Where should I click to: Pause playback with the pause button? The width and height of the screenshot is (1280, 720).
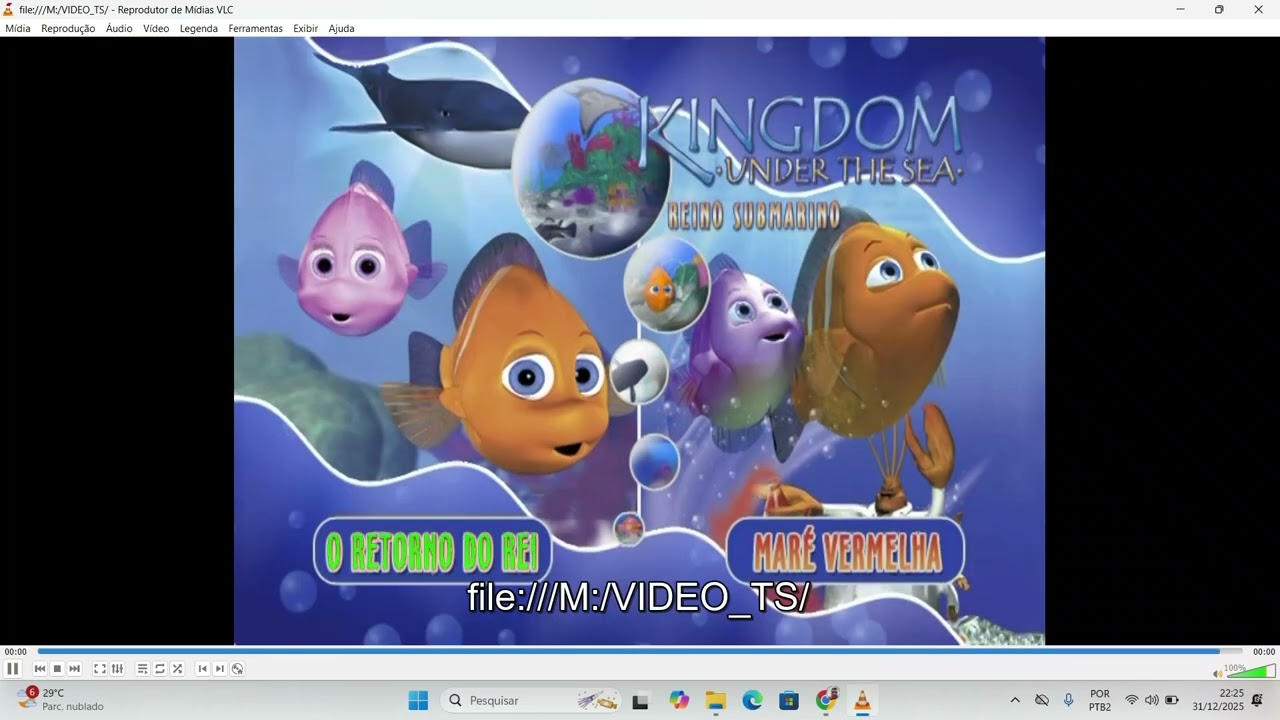pos(12,669)
